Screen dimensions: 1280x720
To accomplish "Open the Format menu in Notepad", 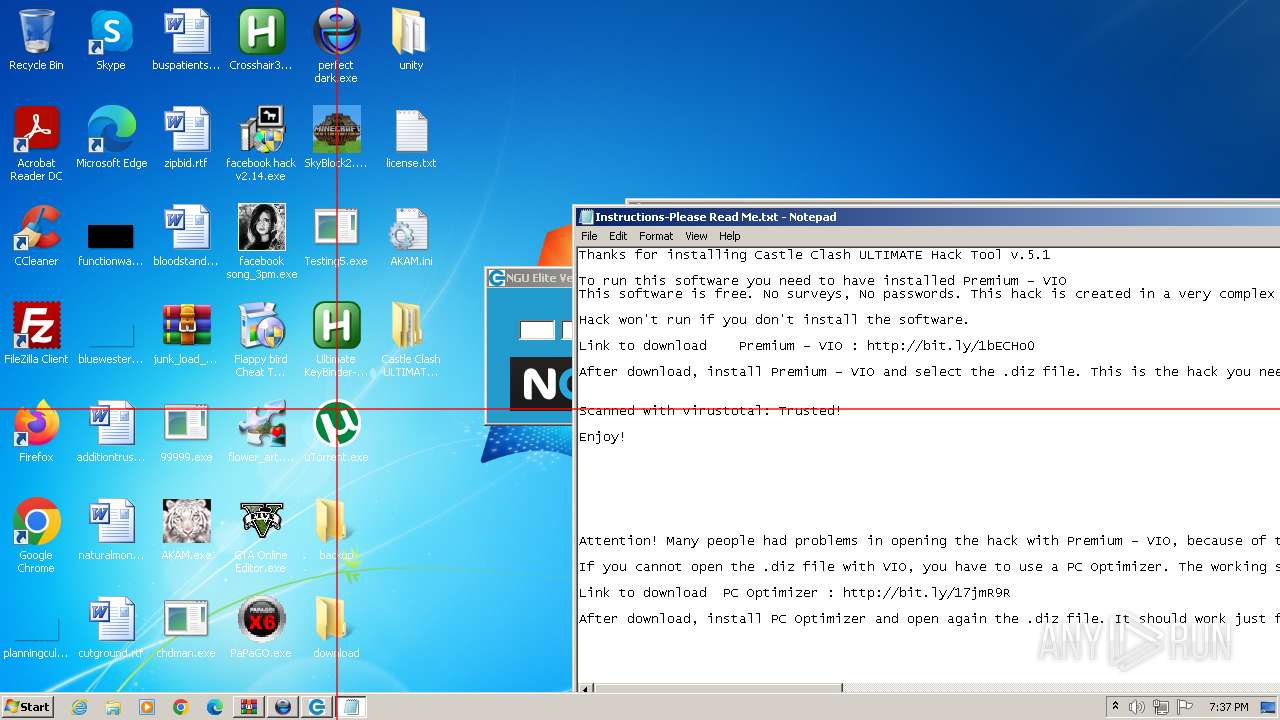I will (656, 236).
